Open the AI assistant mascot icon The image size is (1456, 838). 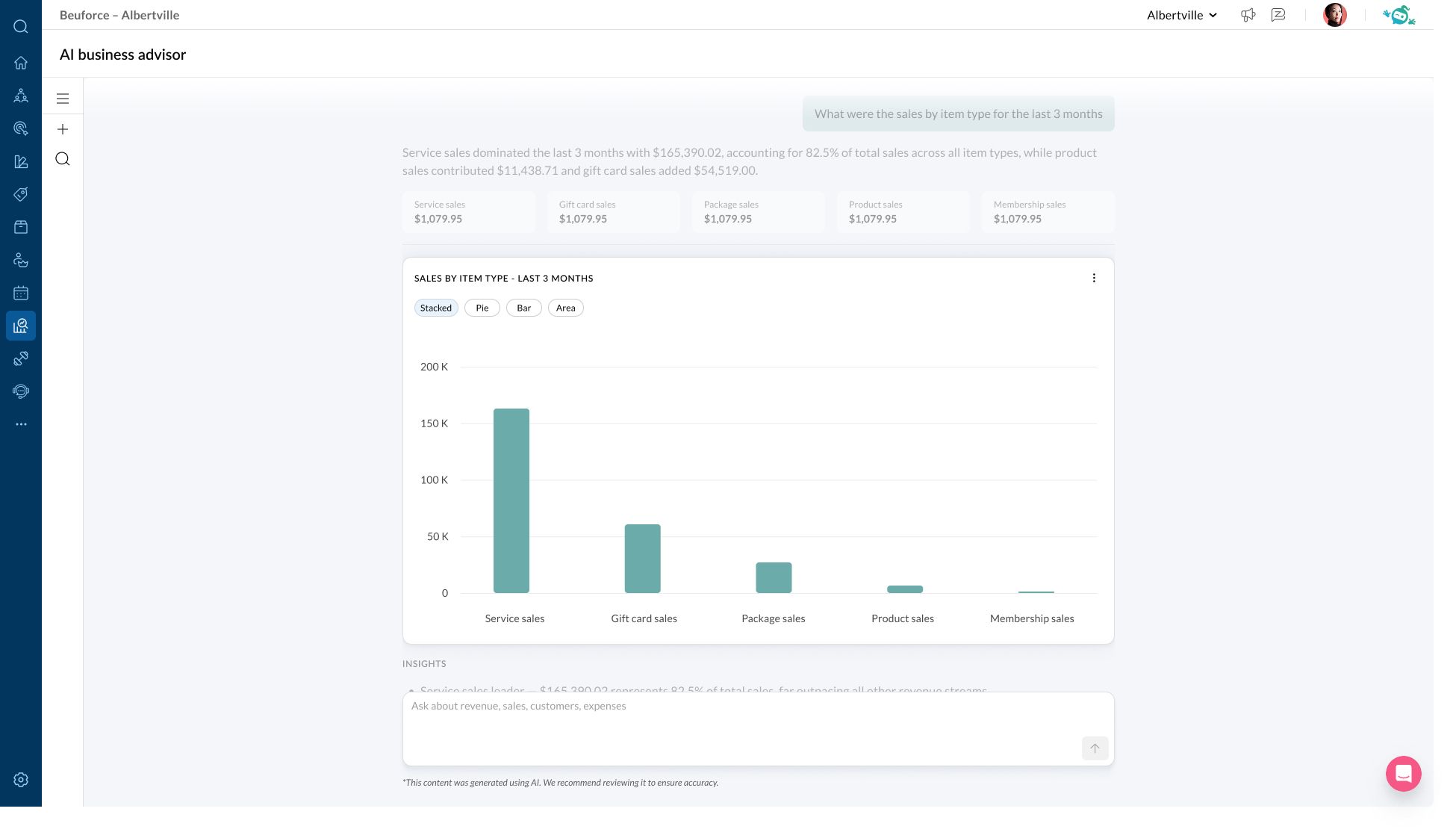(x=1399, y=15)
